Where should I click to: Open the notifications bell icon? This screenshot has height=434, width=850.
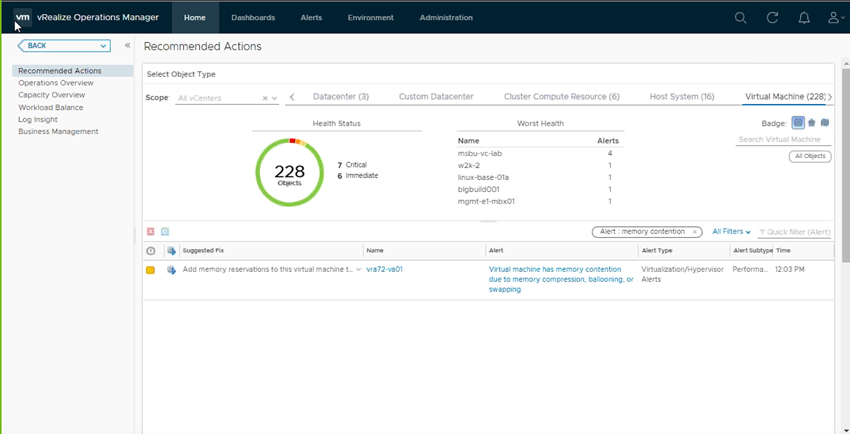point(804,17)
